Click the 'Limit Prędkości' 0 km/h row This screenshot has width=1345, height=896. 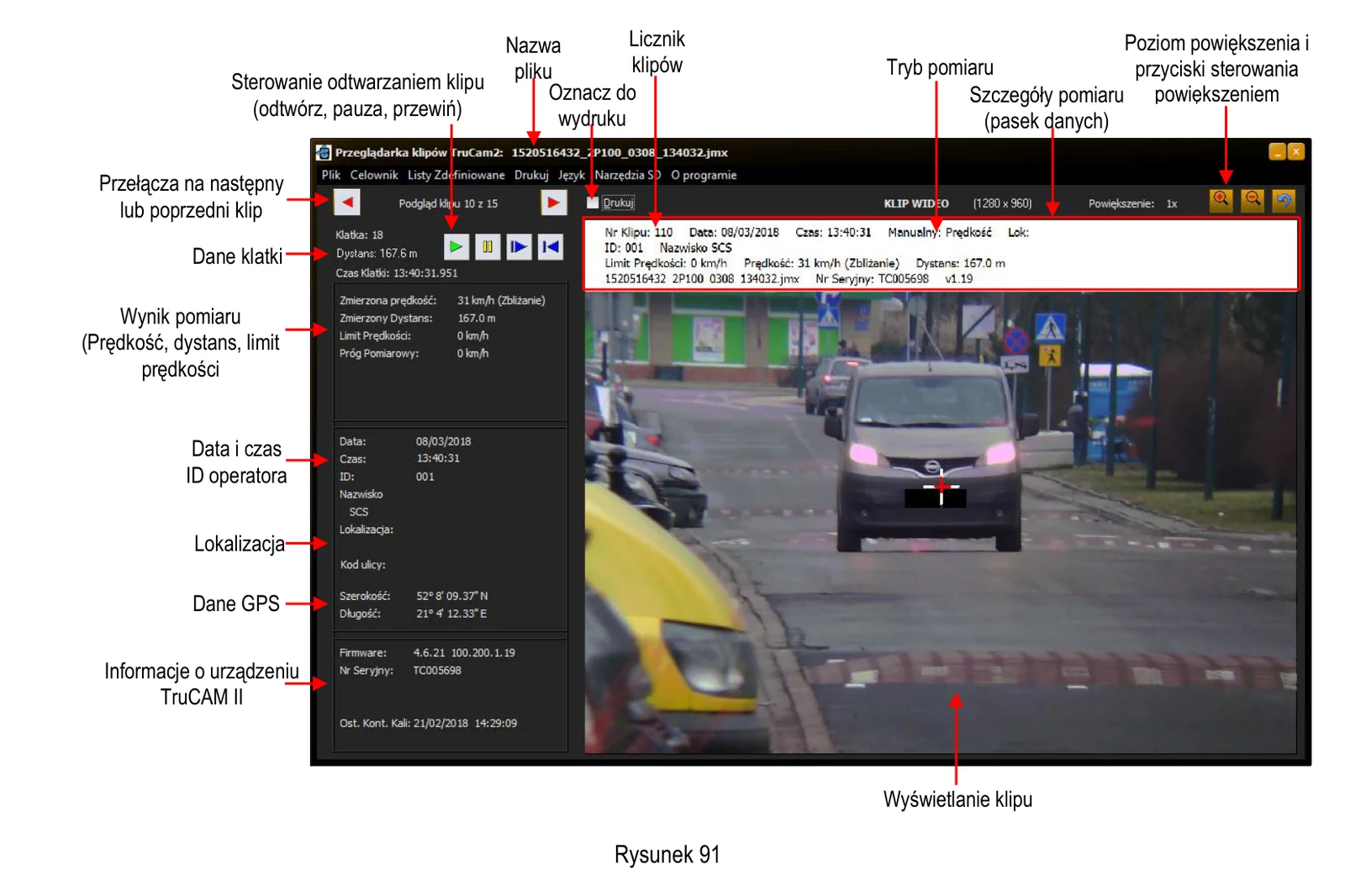coord(414,335)
